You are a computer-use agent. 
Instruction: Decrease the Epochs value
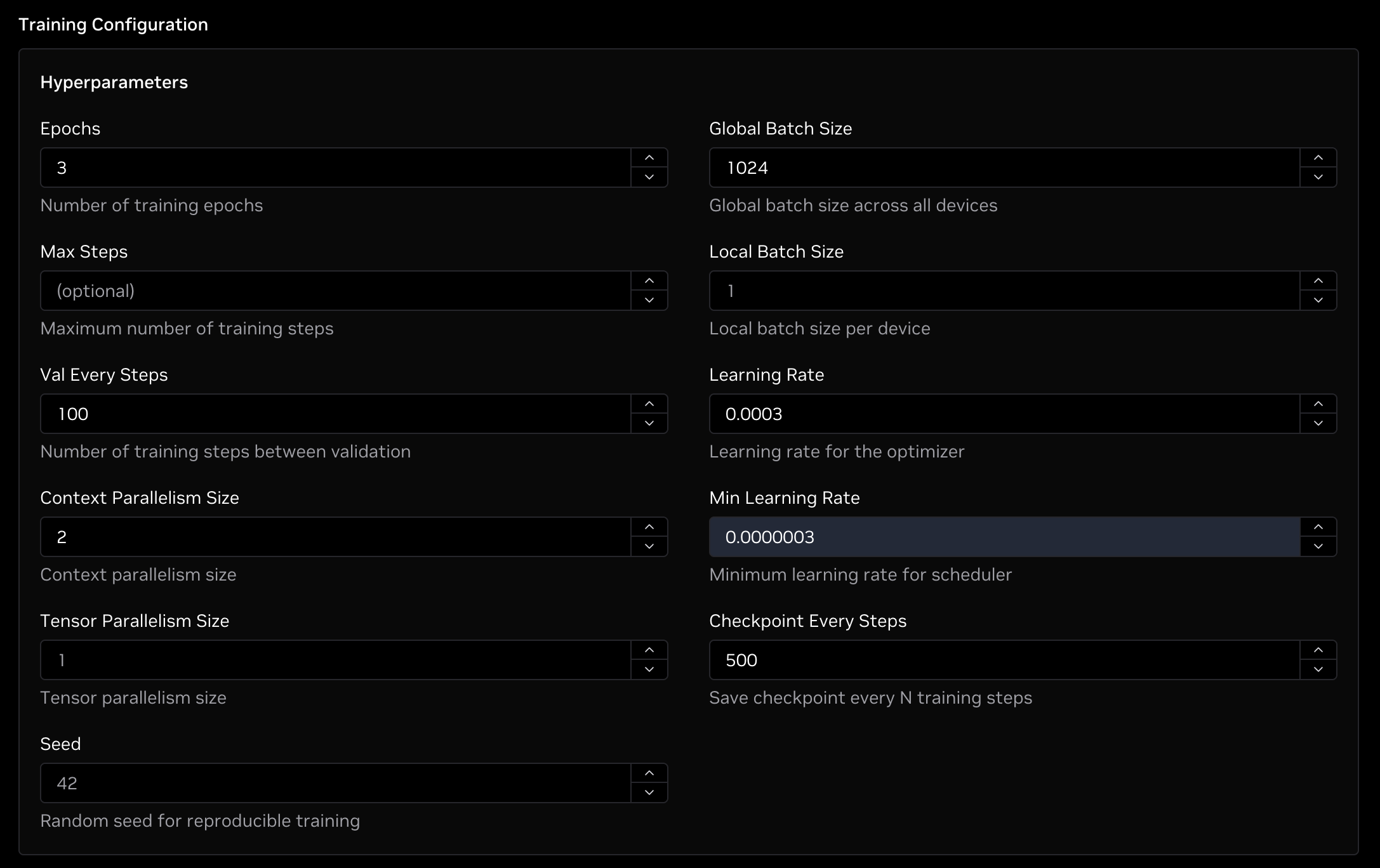click(x=649, y=177)
